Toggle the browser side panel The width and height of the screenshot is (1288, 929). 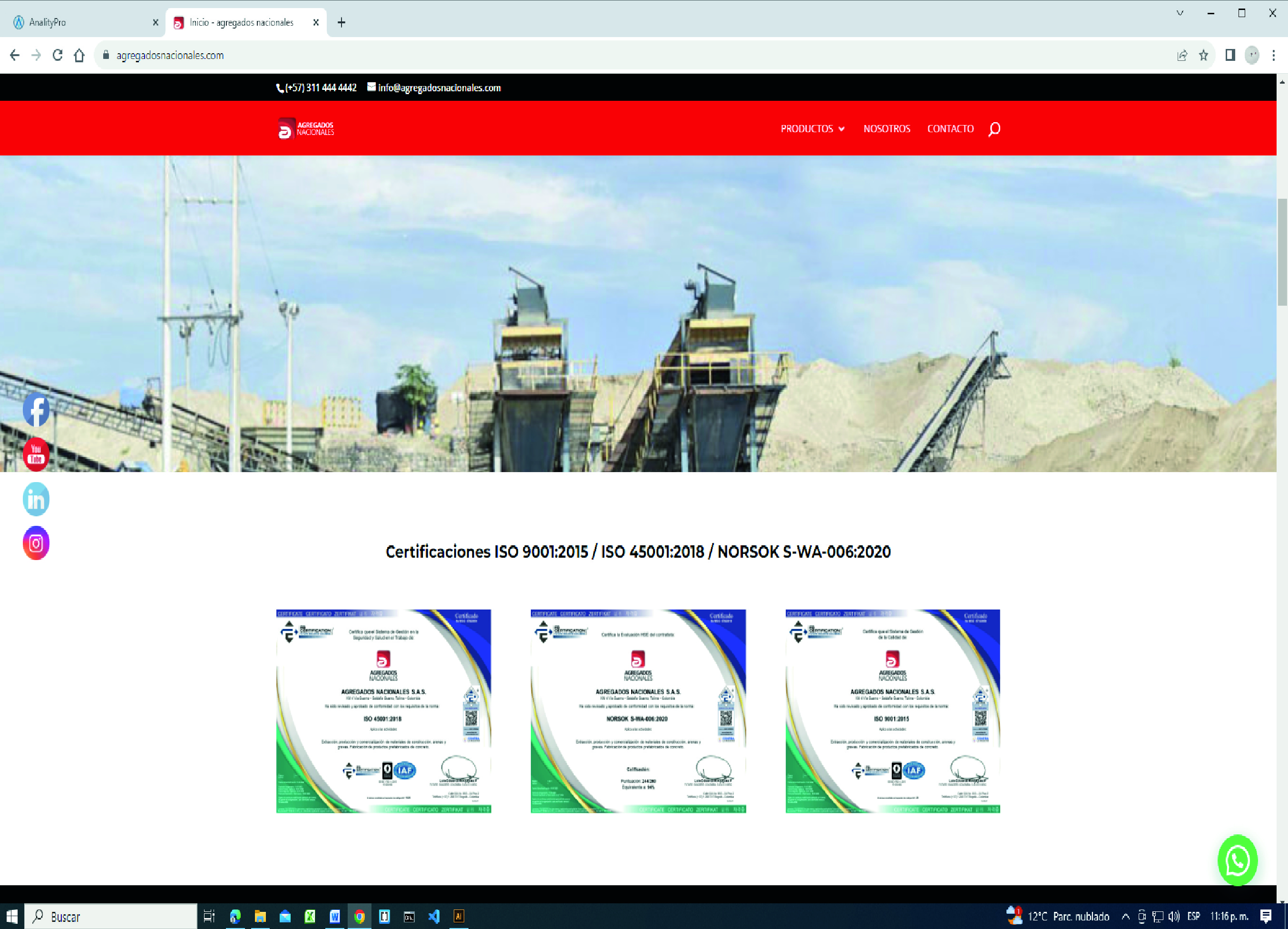coord(1230,55)
